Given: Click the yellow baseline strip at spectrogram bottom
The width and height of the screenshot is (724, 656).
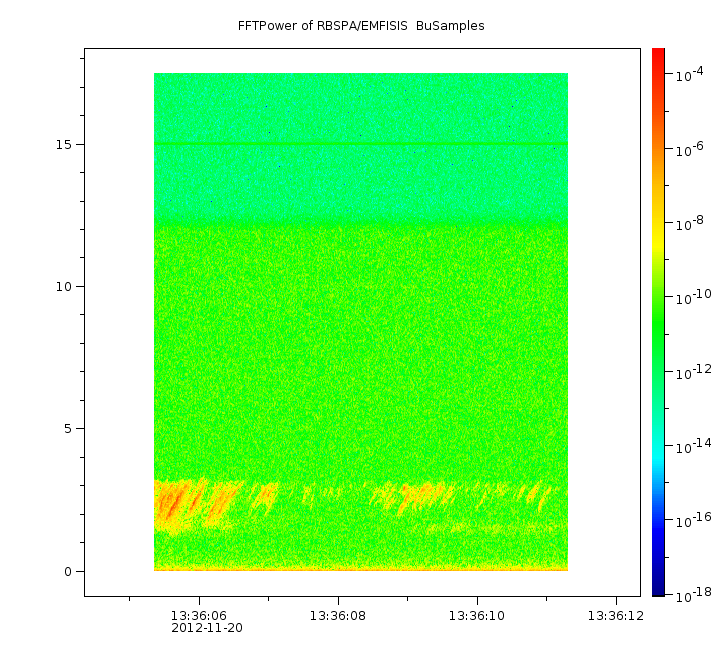Looking at the screenshot, I should [360, 567].
